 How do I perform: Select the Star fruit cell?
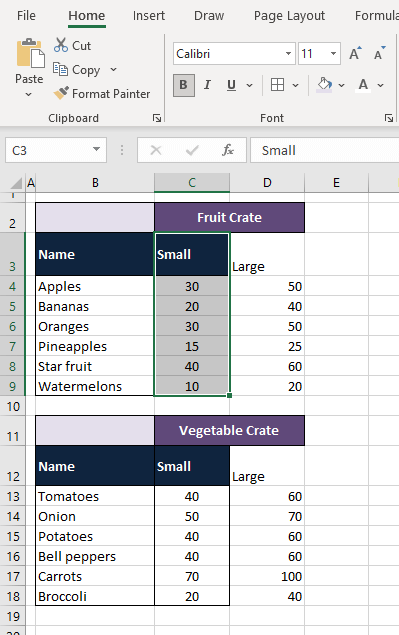pos(95,366)
